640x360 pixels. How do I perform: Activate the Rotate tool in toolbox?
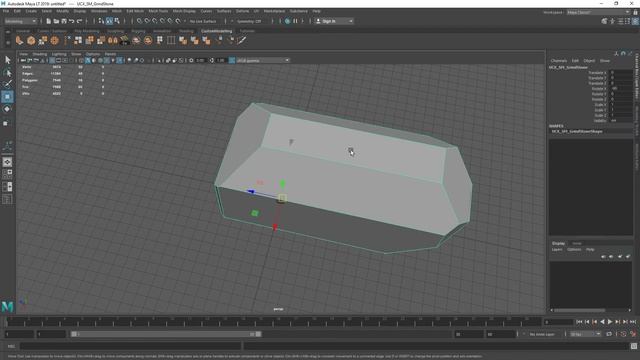click(x=7, y=109)
